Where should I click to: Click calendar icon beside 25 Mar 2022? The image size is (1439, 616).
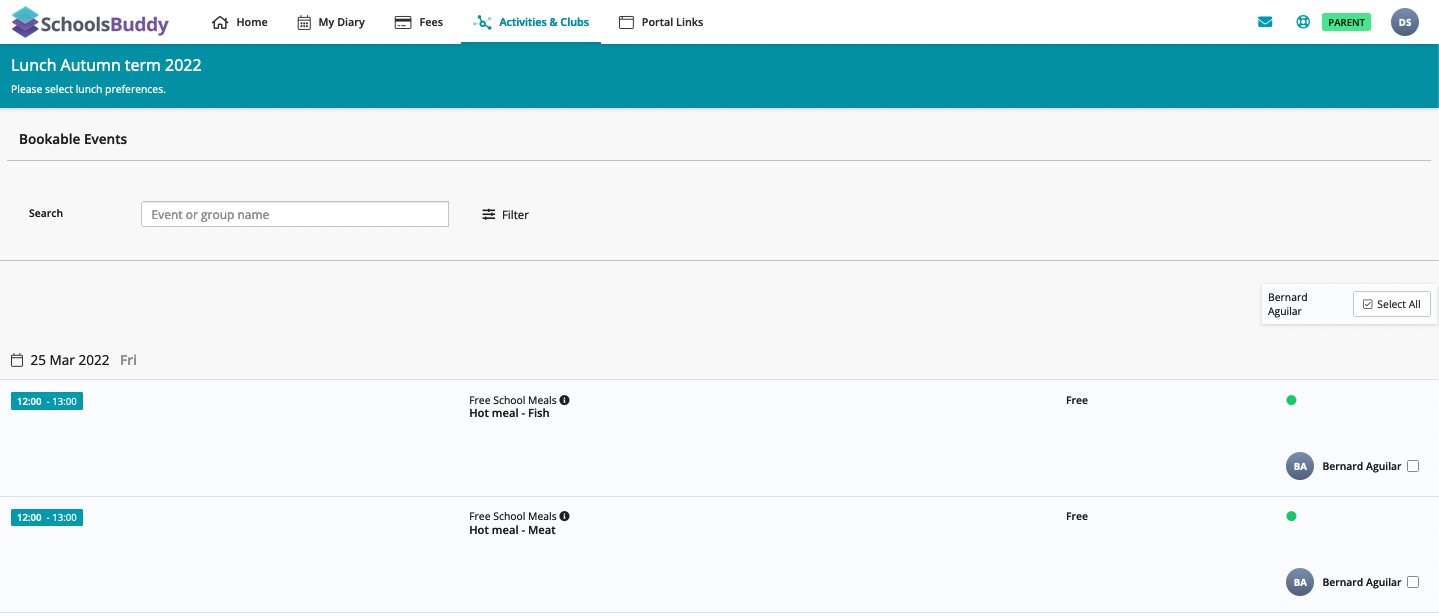(x=17, y=360)
